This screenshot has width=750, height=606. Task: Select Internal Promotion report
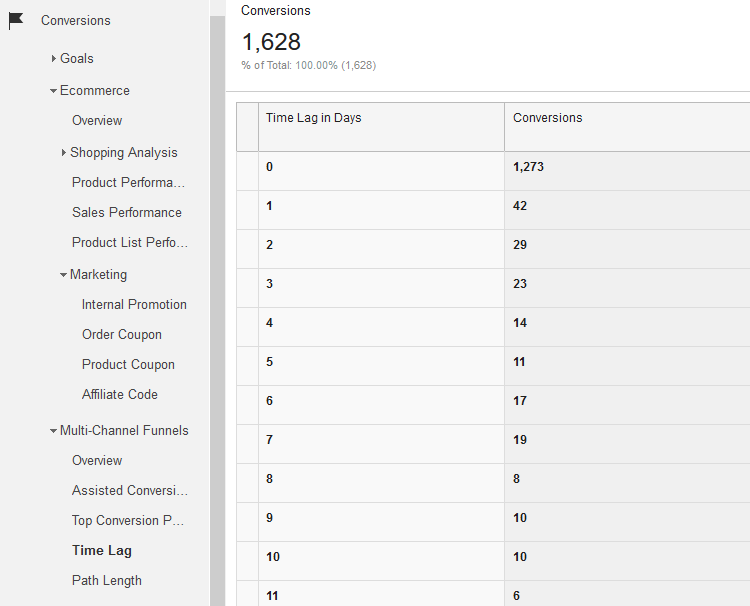(134, 305)
